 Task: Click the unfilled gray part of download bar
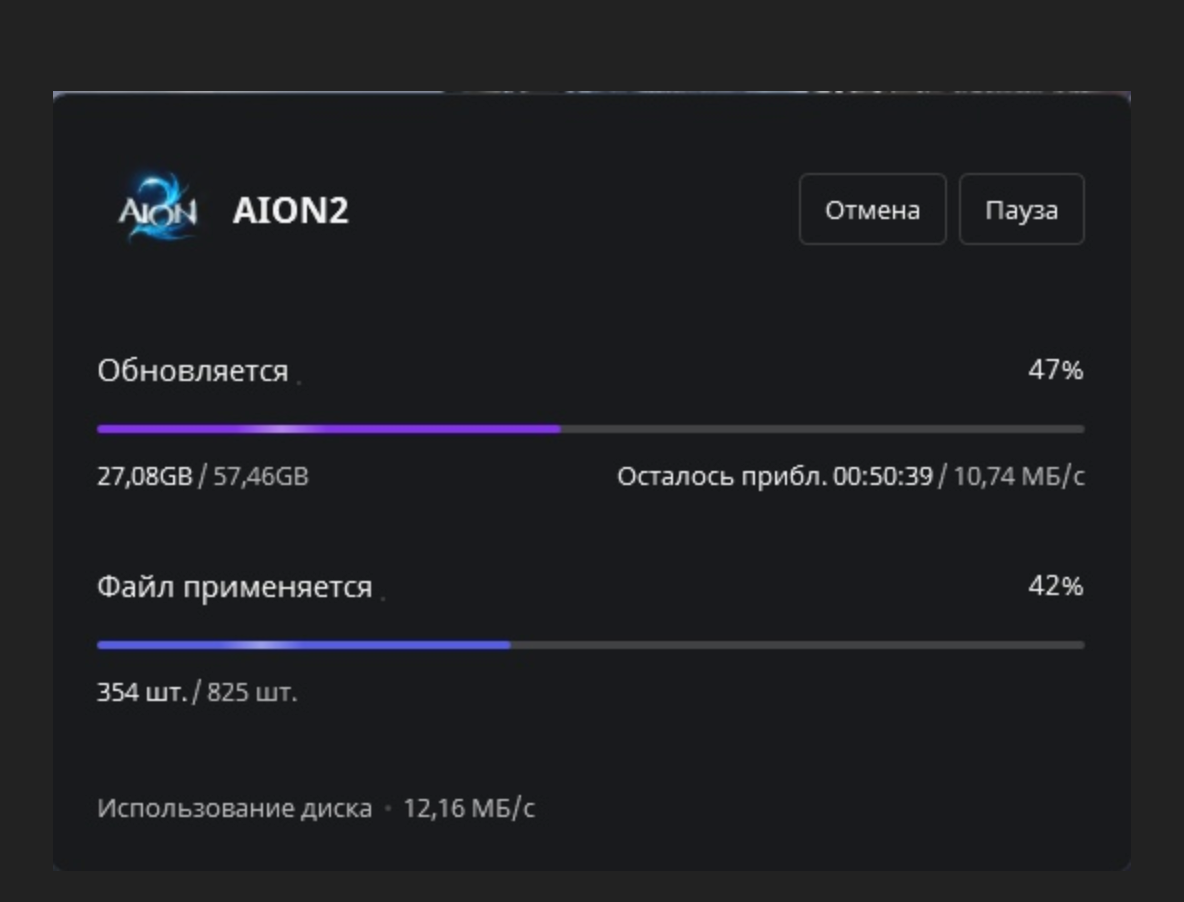tap(820, 429)
